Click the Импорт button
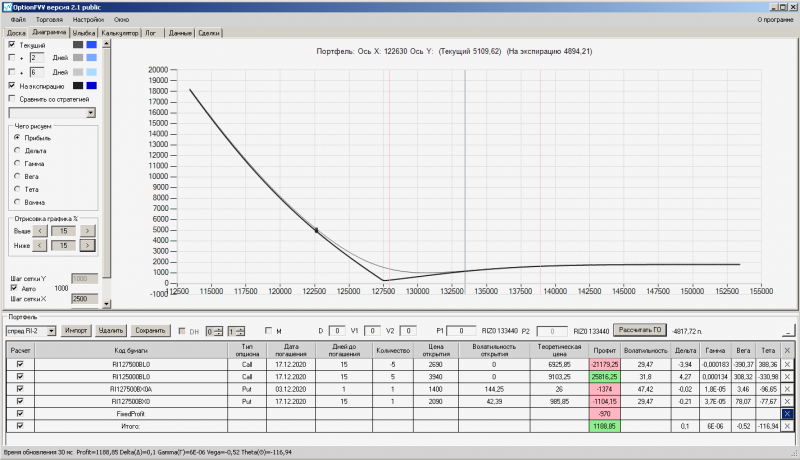Screen dimensions: 800x460 (x=76, y=330)
